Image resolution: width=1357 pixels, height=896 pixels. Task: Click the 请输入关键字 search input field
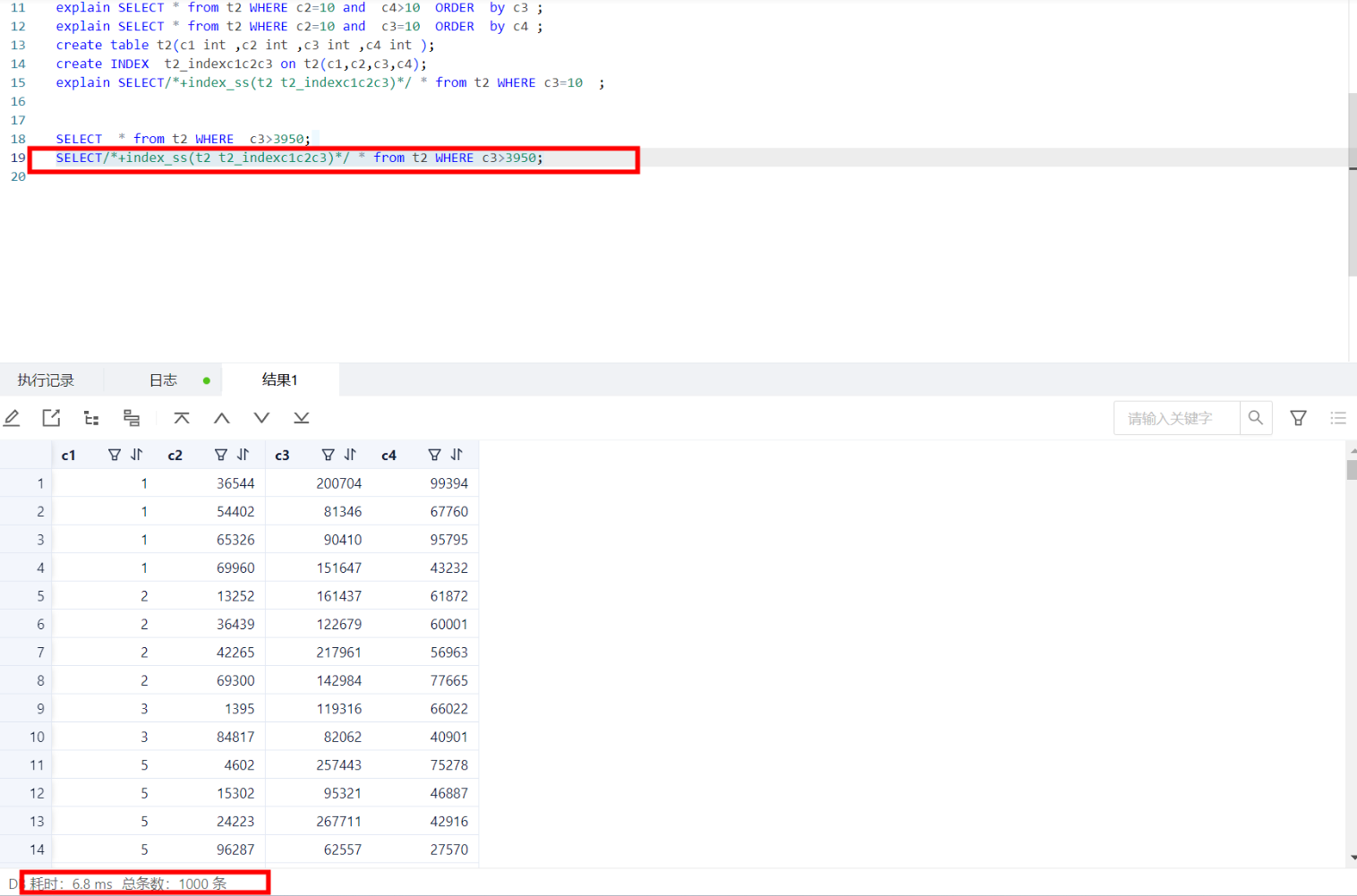pyautogui.click(x=1176, y=418)
